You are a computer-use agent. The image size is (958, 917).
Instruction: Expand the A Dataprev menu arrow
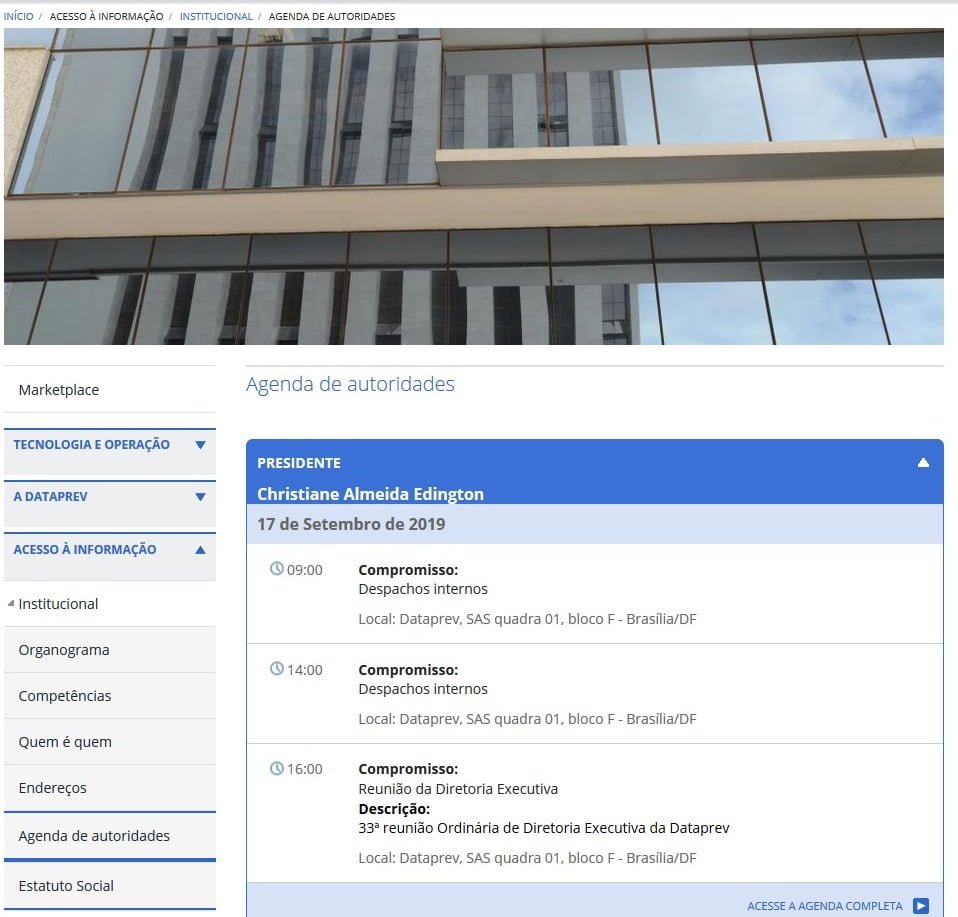(x=200, y=497)
